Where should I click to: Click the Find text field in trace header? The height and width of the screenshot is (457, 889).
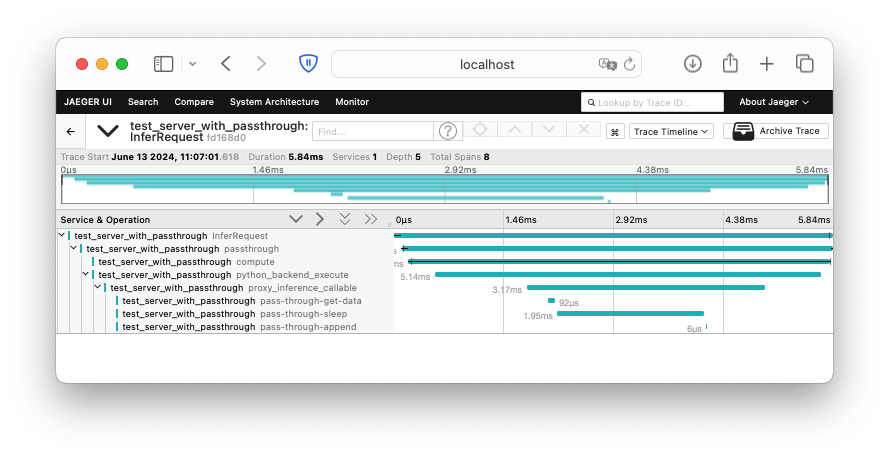coord(372,131)
